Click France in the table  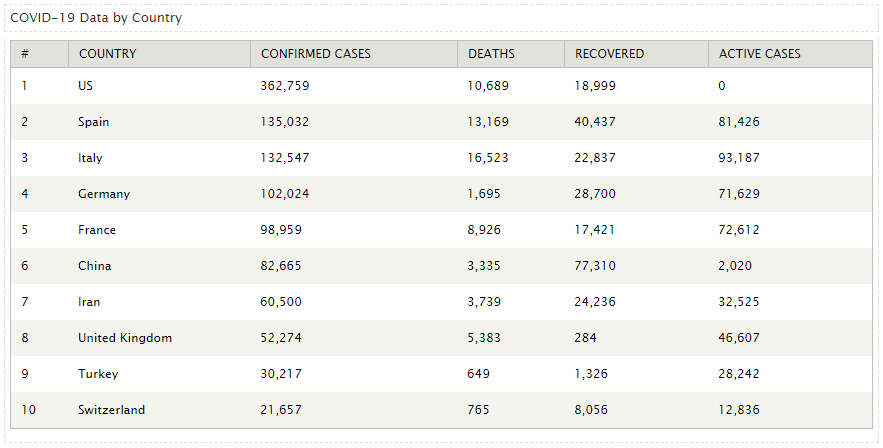97,230
